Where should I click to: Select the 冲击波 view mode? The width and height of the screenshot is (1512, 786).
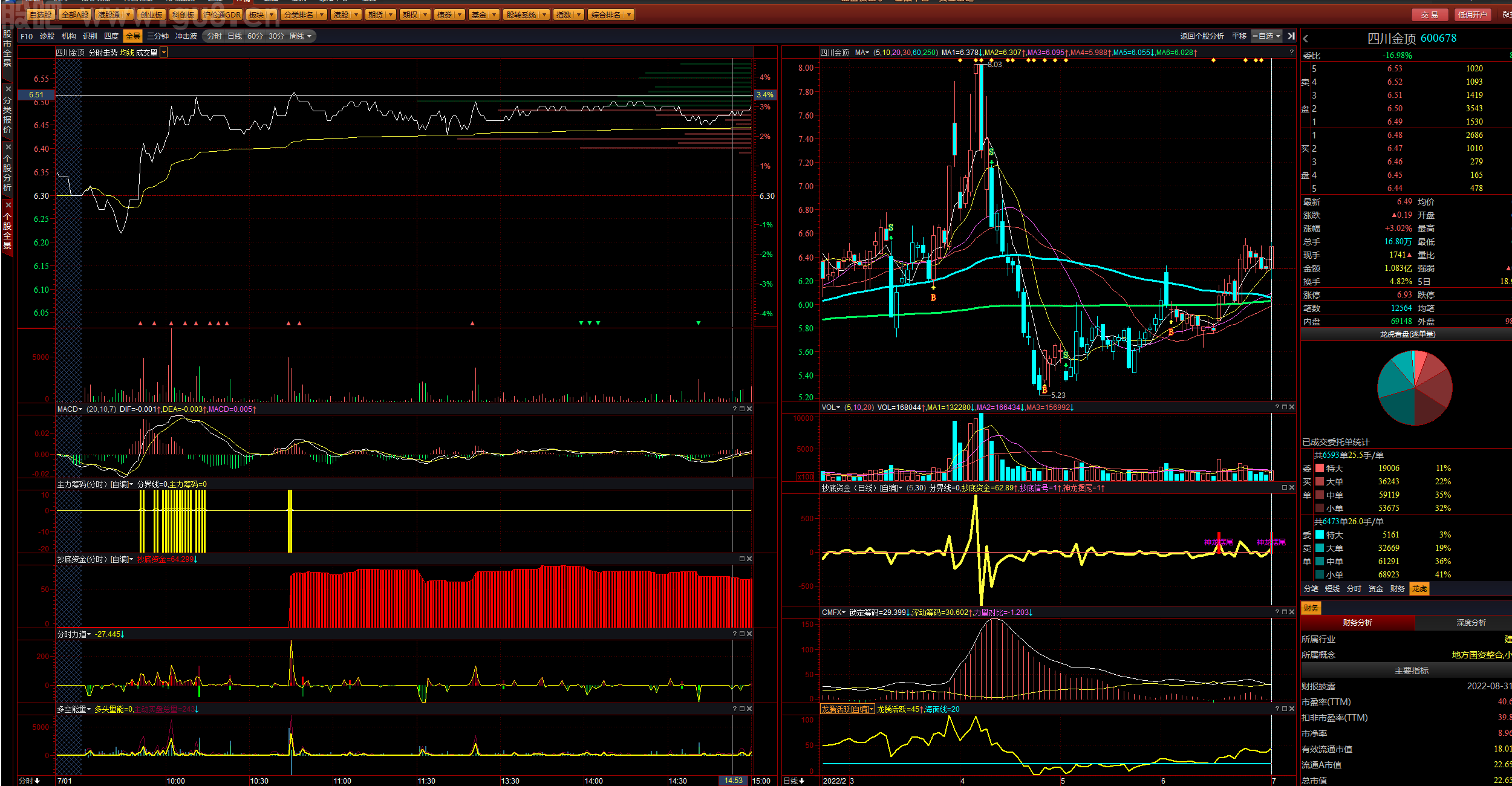pos(186,36)
